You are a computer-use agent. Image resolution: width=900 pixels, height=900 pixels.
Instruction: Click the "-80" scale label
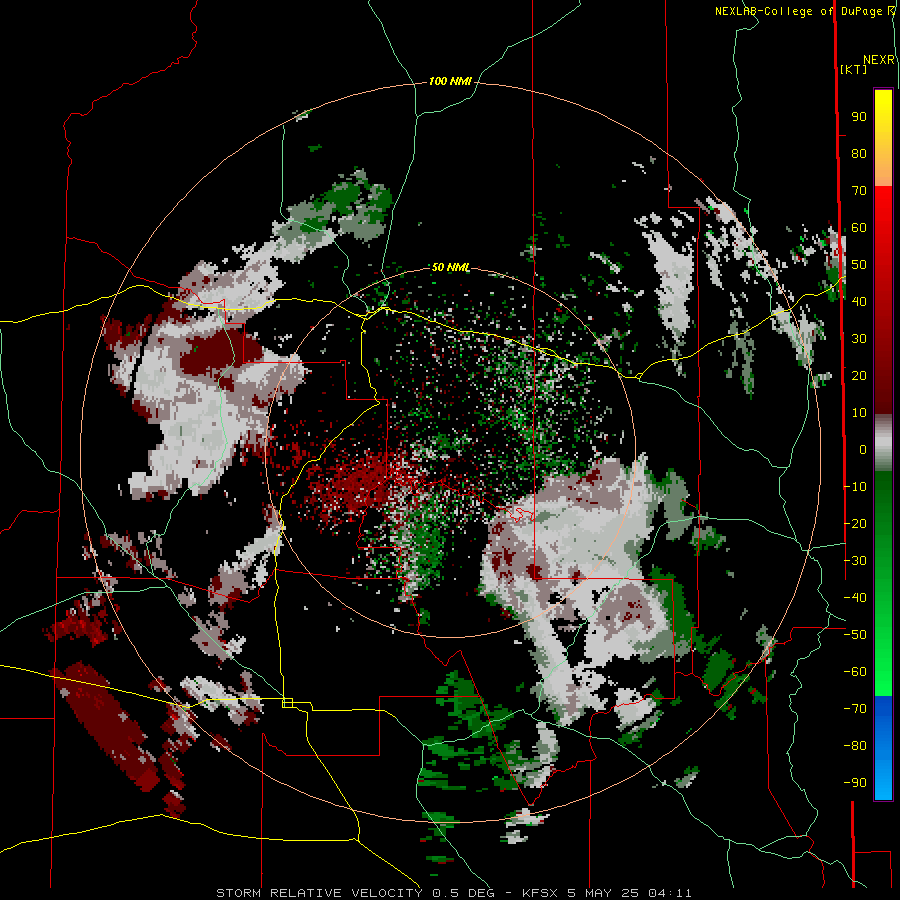855,746
